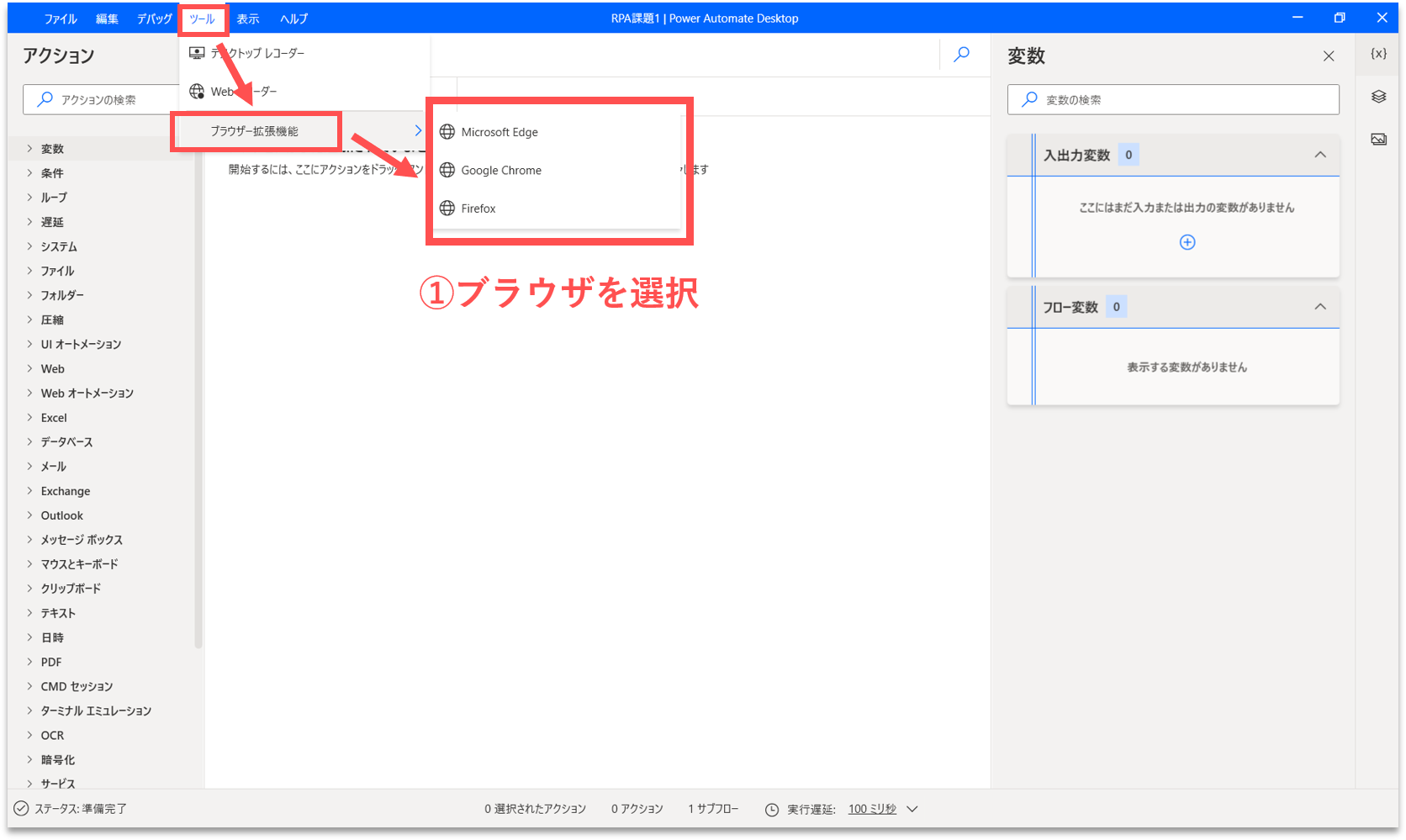Open the images panel icon
This screenshot has width=1406, height=840.
click(x=1378, y=140)
